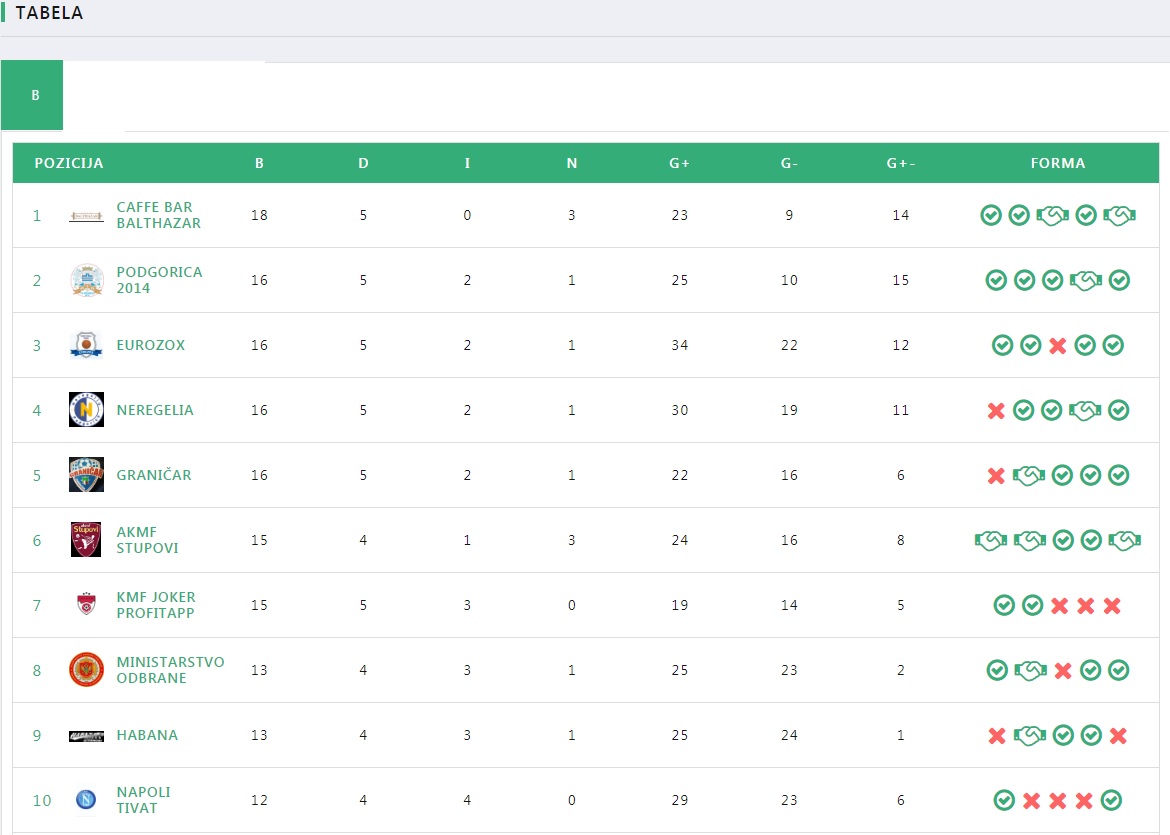Image resolution: width=1170 pixels, height=835 pixels.
Task: Click the Napoli Tivat team logo
Action: [86, 800]
